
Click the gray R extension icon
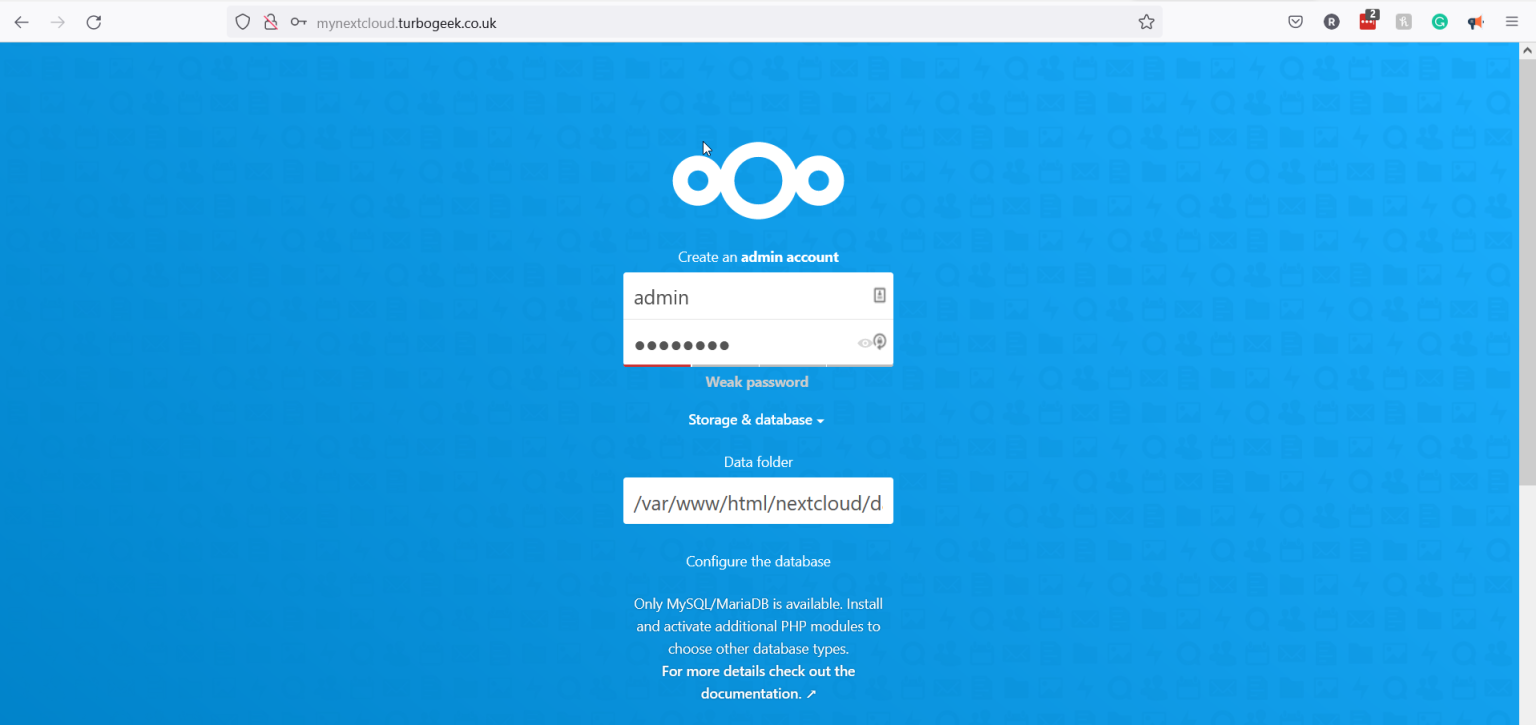1331,22
